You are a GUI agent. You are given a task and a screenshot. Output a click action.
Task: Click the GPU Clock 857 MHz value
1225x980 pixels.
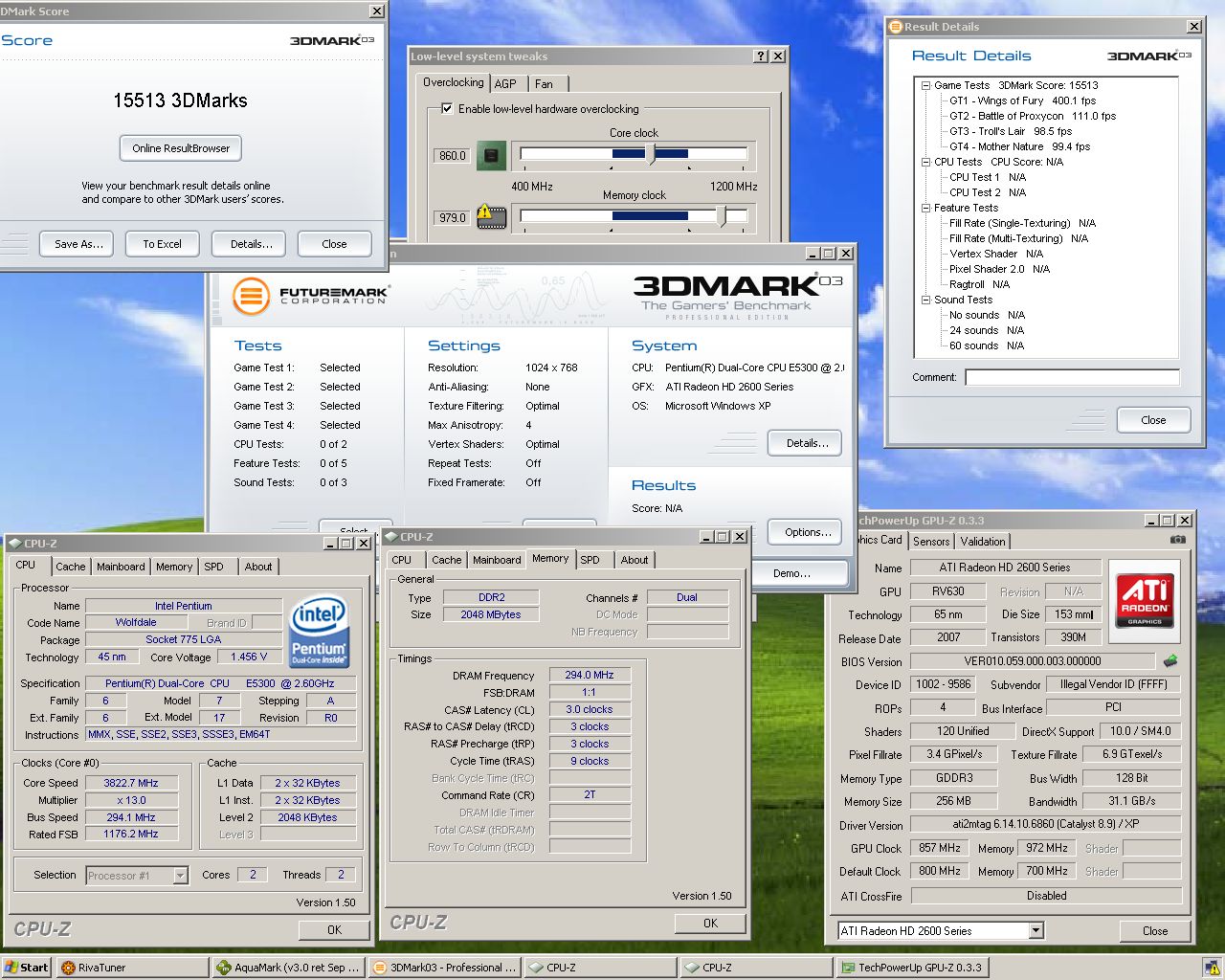[939, 848]
